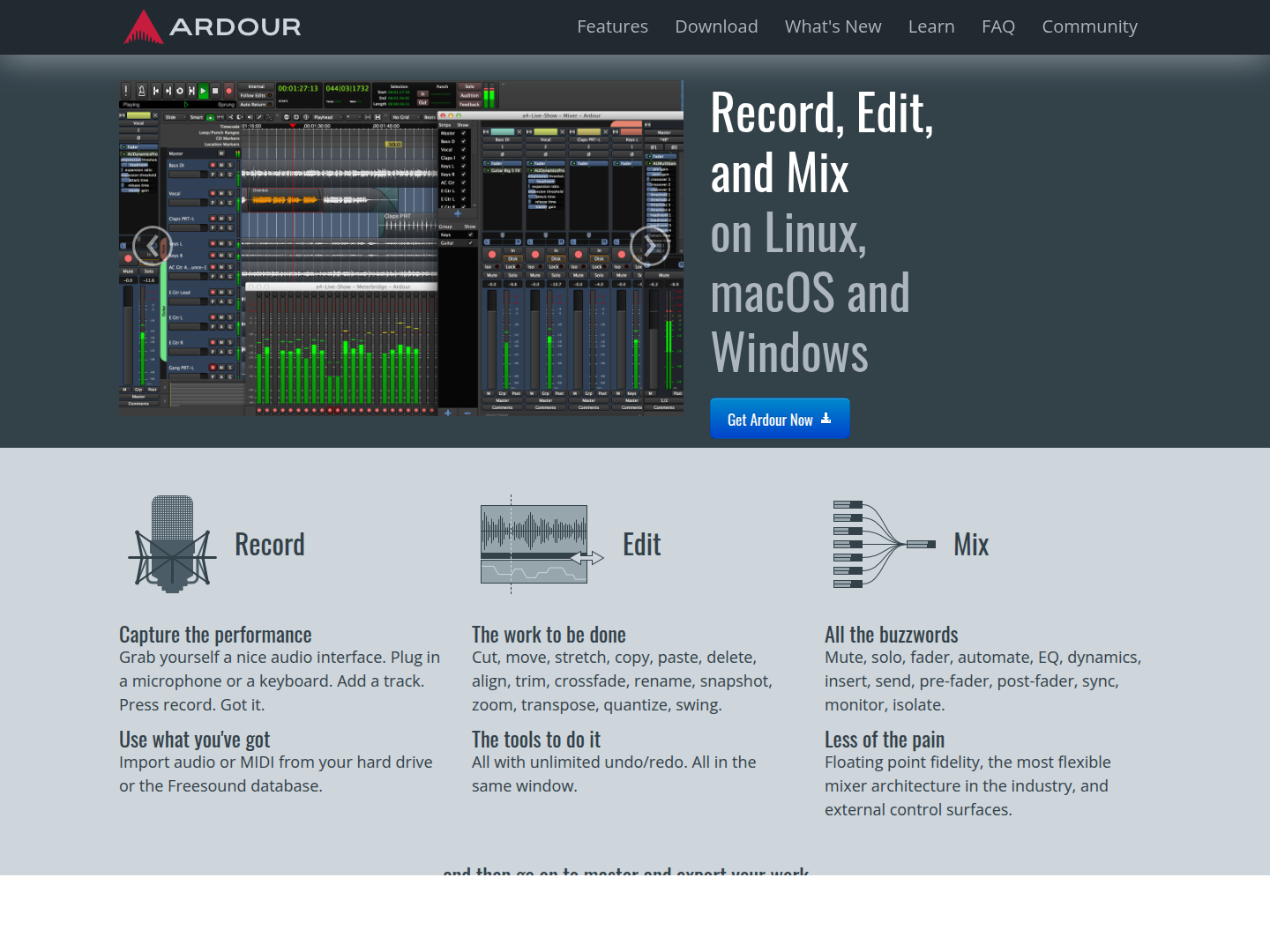Open the FAQ page

998,26
